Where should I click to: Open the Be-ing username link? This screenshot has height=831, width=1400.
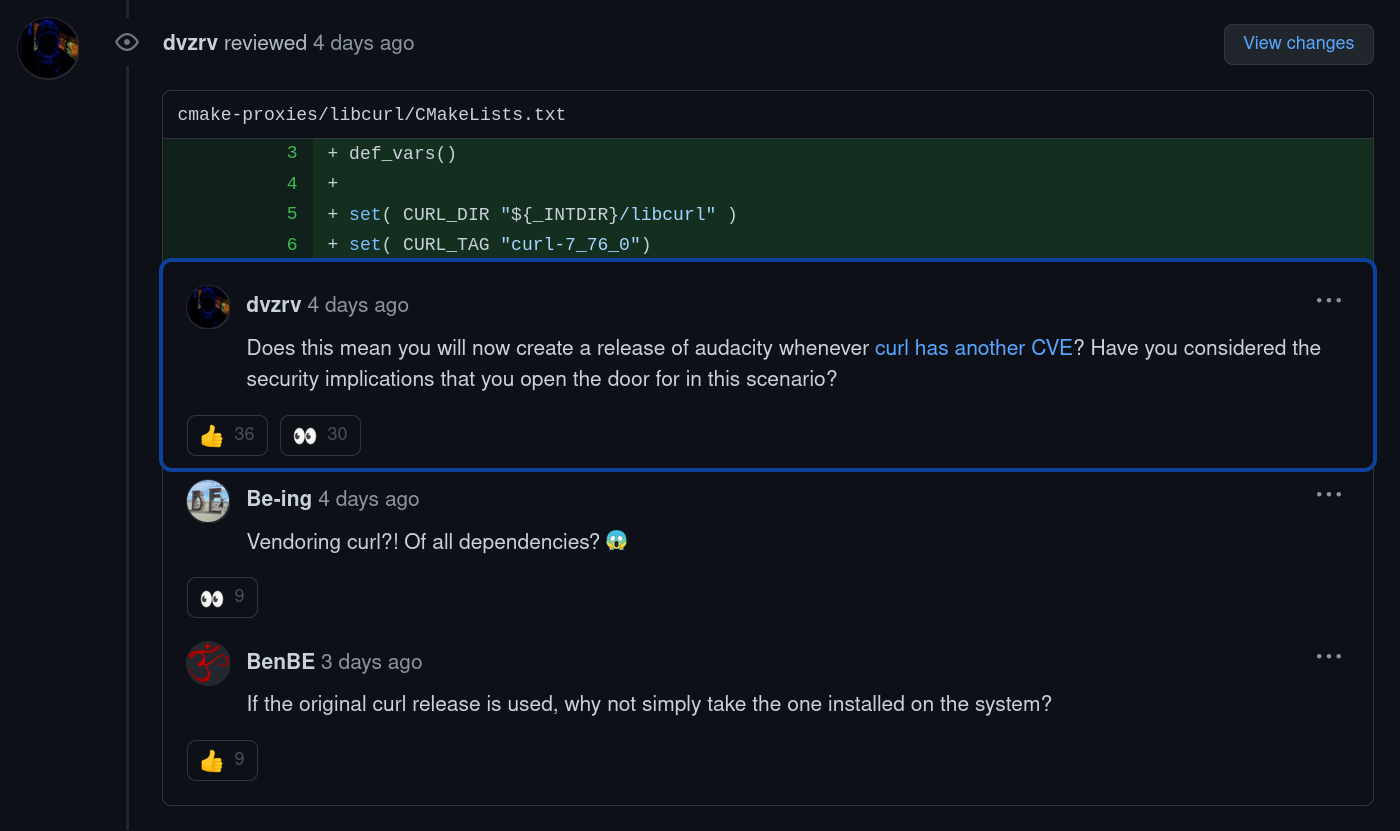pyautogui.click(x=279, y=499)
